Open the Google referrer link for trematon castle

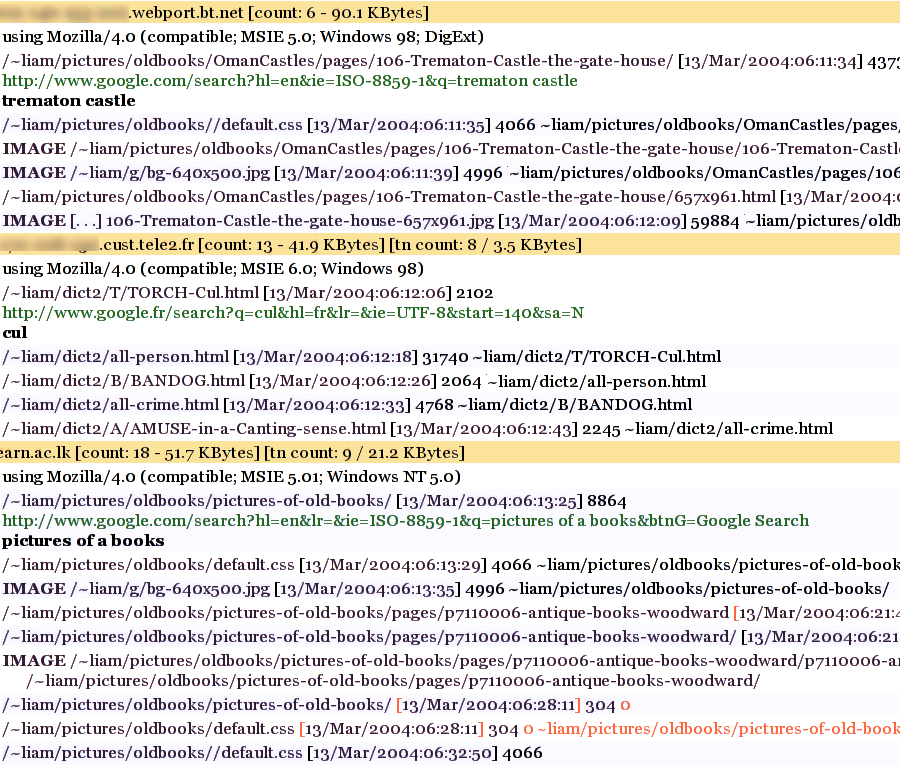click(x=290, y=81)
